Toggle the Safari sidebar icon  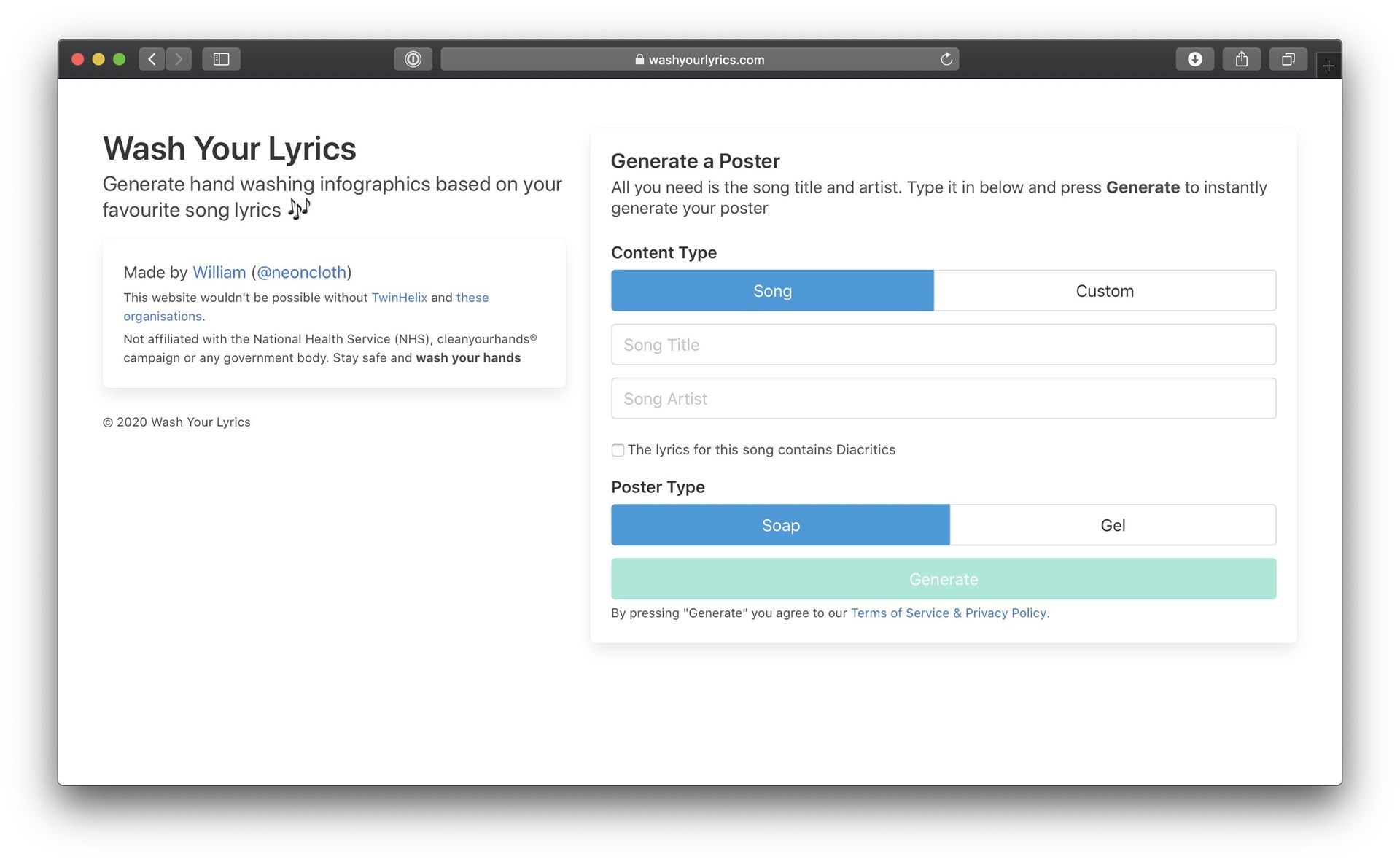[221, 59]
